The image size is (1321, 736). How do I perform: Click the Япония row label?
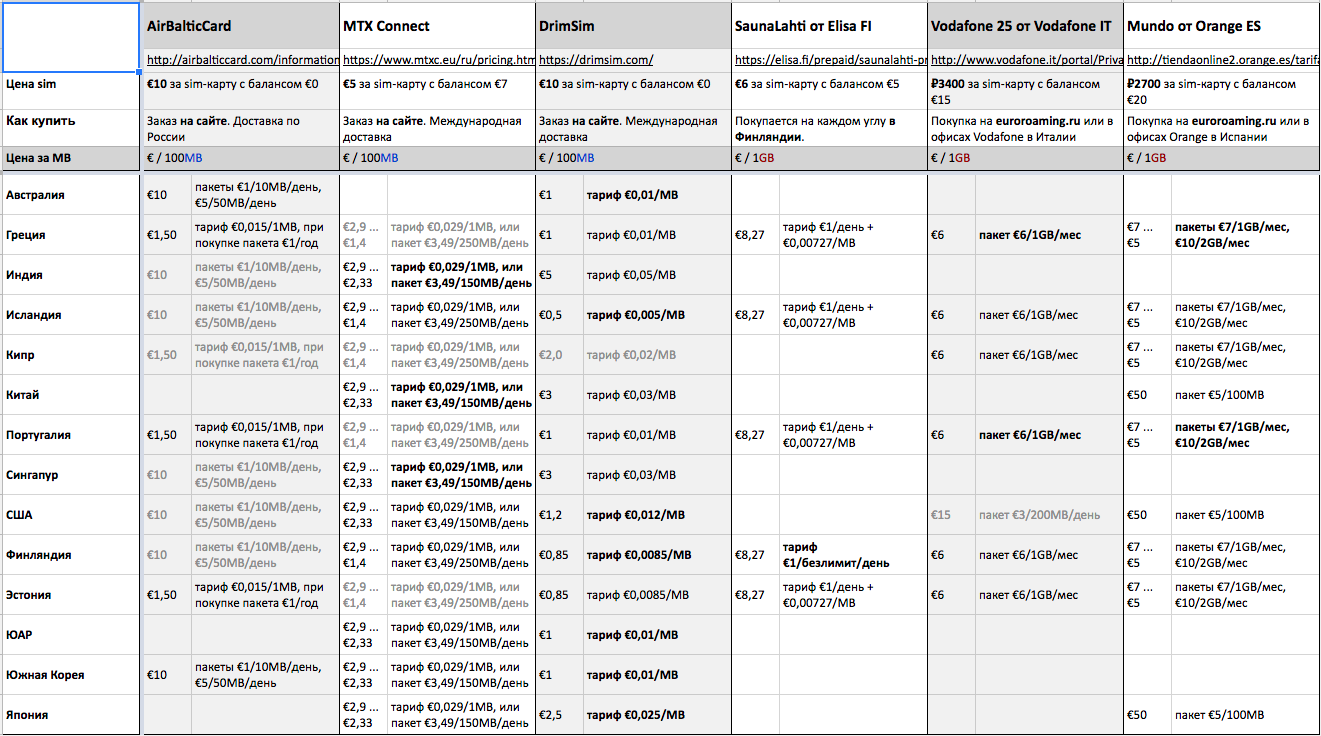coord(70,715)
